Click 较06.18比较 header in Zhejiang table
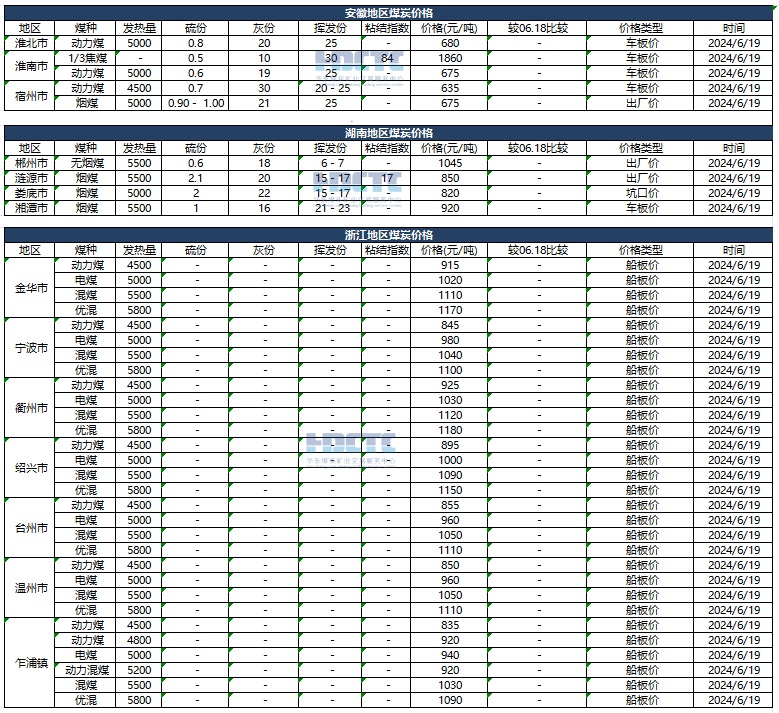779x713 pixels. point(537,250)
